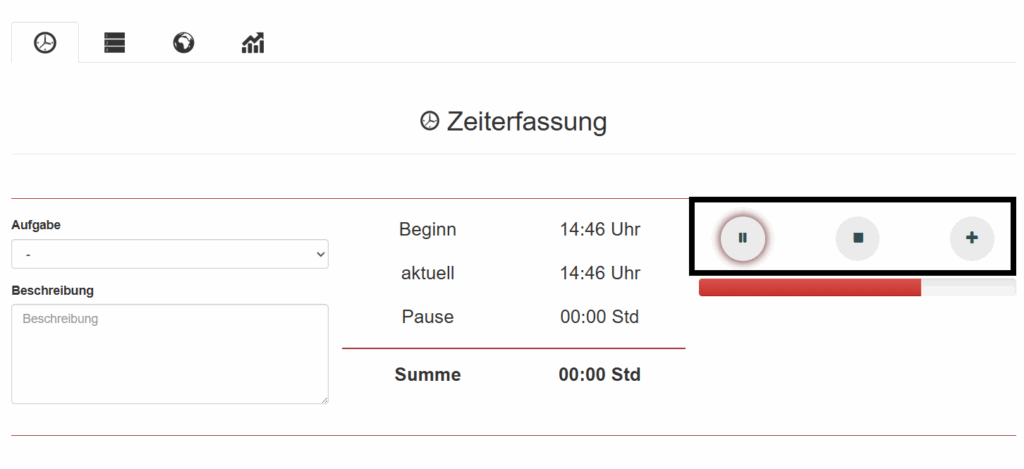Click the Summe row label
The width and height of the screenshot is (1024, 469).
click(x=428, y=375)
